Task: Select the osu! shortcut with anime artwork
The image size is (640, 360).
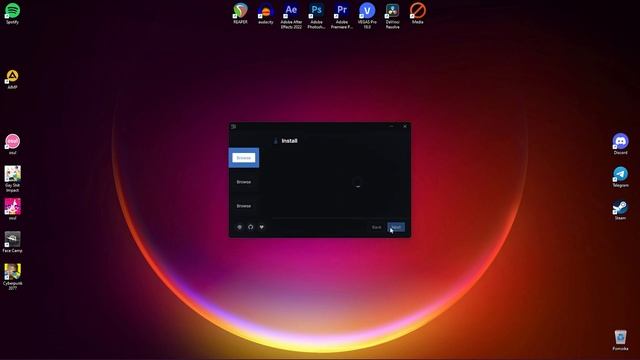Action: tap(12, 209)
